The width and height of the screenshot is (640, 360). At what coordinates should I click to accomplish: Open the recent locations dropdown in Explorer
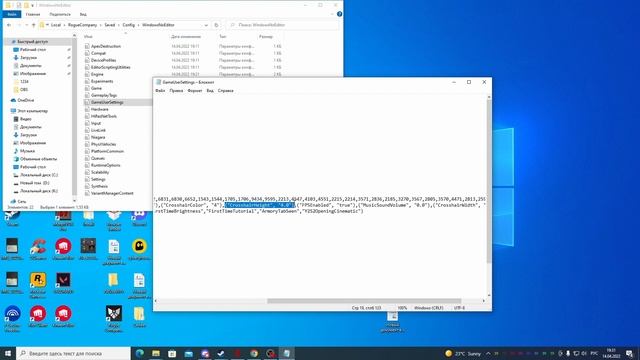coord(27,25)
